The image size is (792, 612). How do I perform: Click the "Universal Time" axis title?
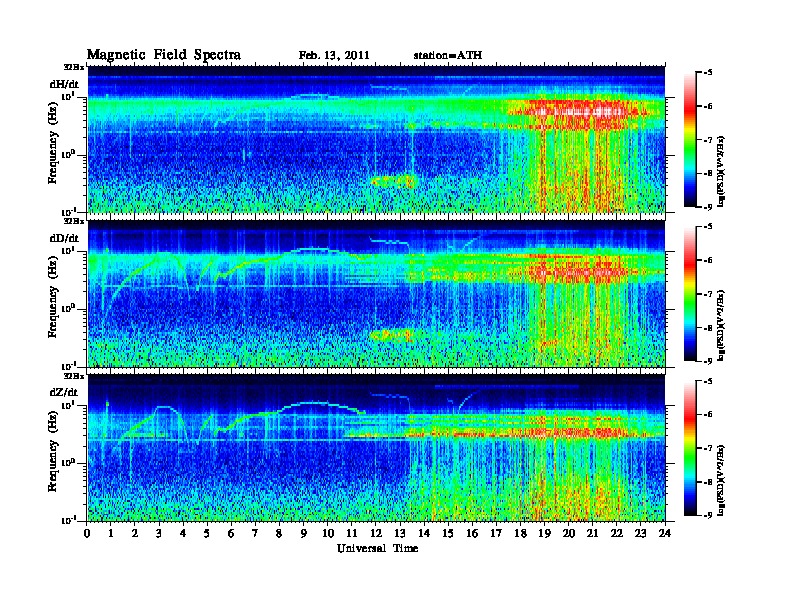point(378,548)
